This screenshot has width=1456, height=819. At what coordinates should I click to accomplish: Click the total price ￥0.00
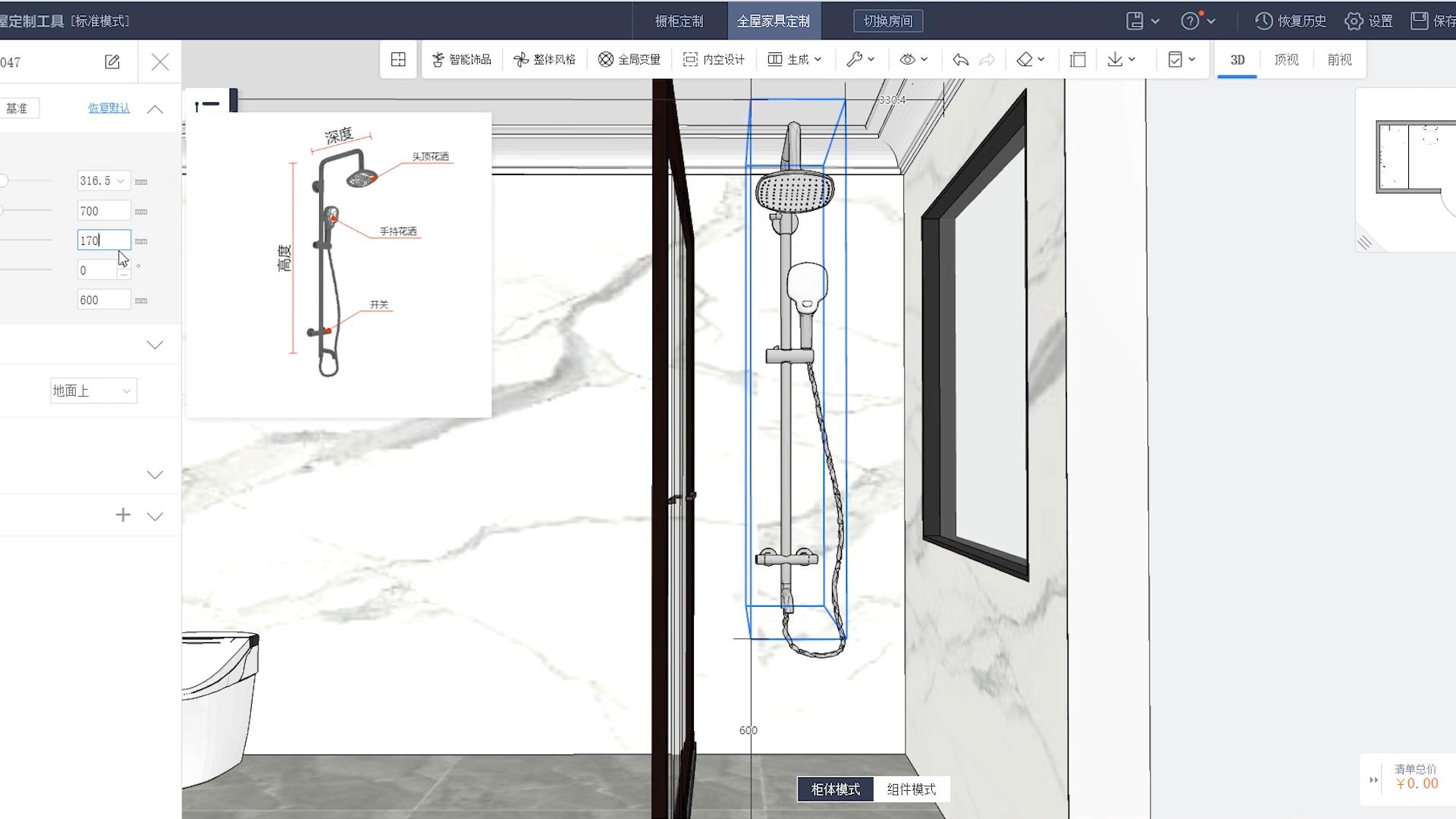click(1417, 784)
